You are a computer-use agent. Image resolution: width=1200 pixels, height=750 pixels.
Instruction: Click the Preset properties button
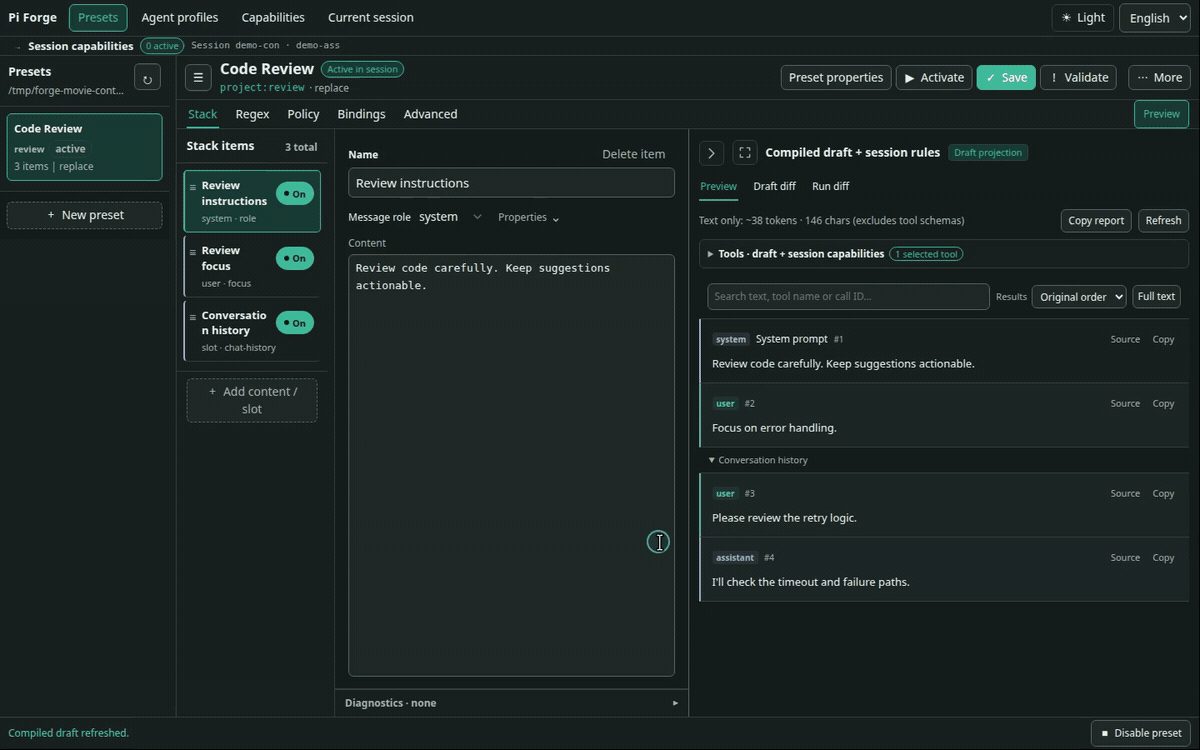pos(836,78)
